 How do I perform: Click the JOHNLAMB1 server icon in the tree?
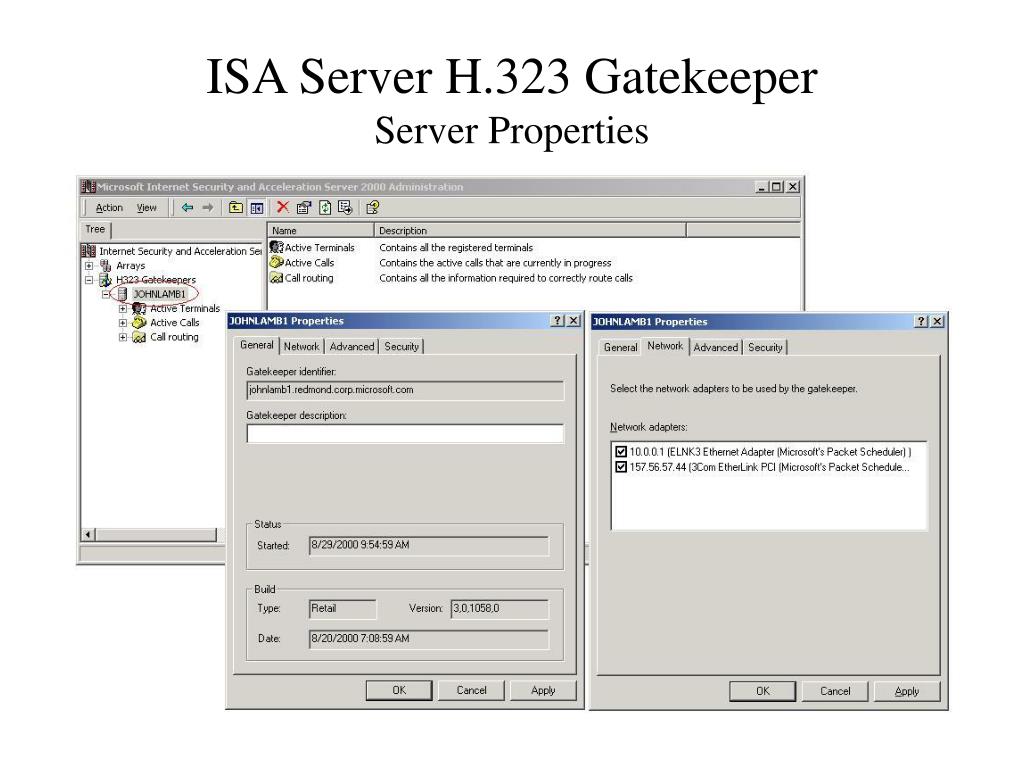[122, 294]
